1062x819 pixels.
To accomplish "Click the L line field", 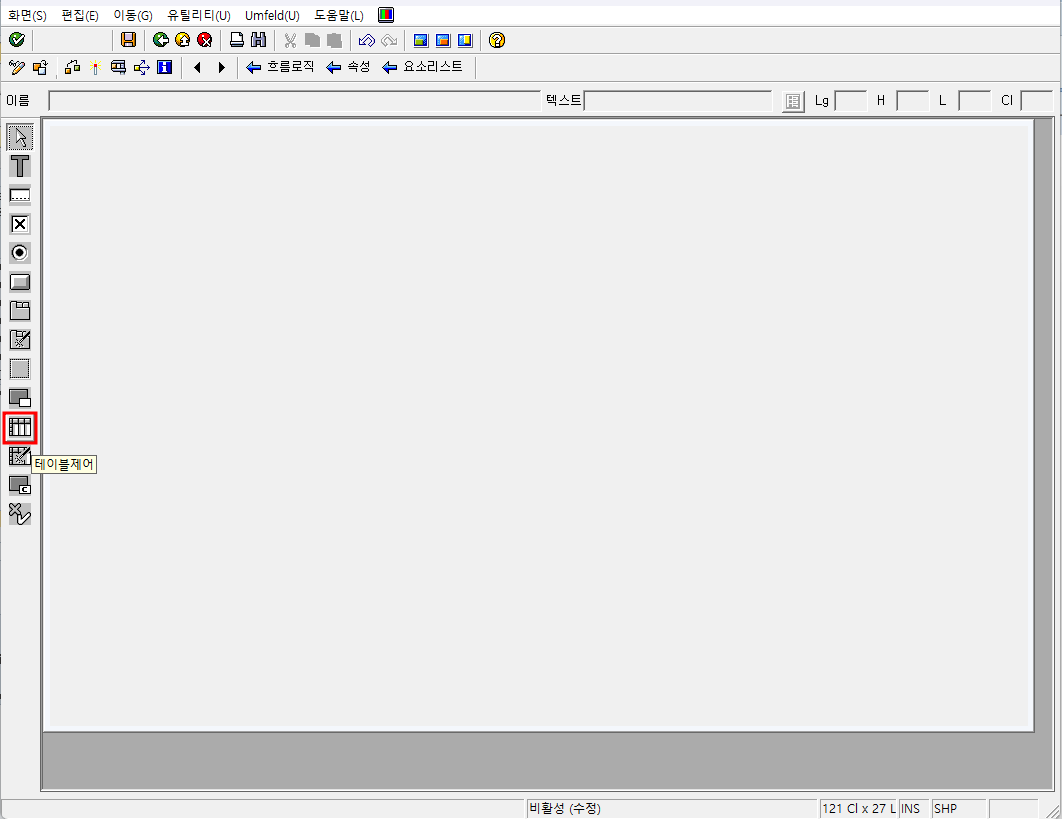I will [x=975, y=101].
